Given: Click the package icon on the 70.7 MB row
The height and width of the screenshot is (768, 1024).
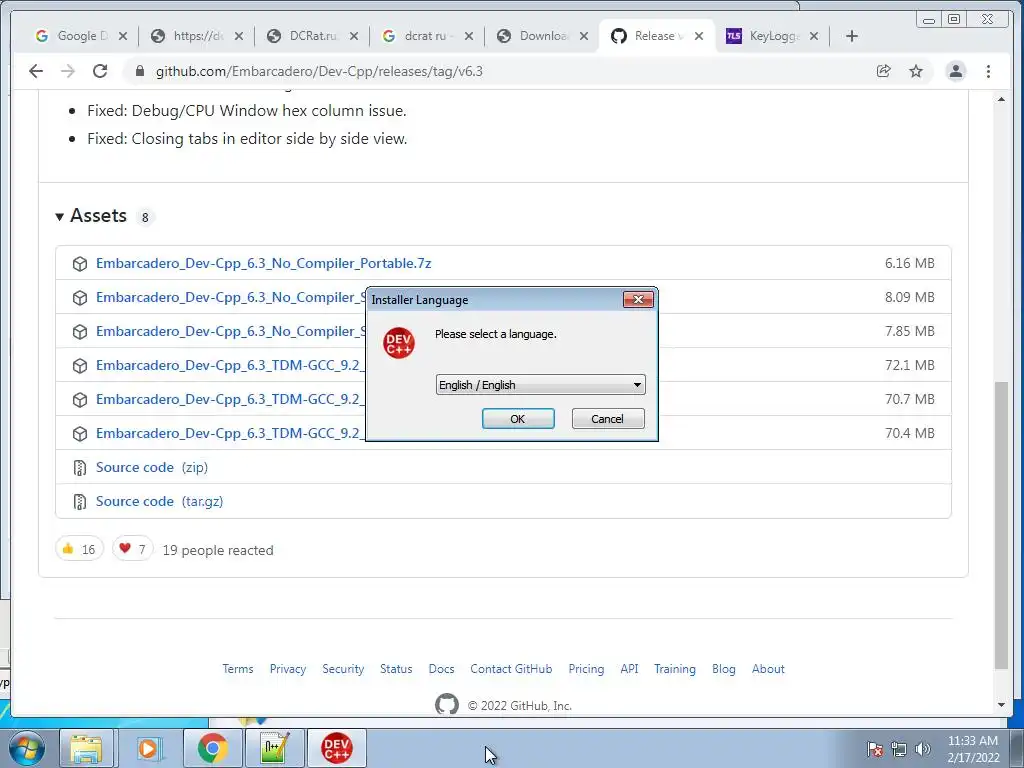Looking at the screenshot, I should (x=80, y=400).
